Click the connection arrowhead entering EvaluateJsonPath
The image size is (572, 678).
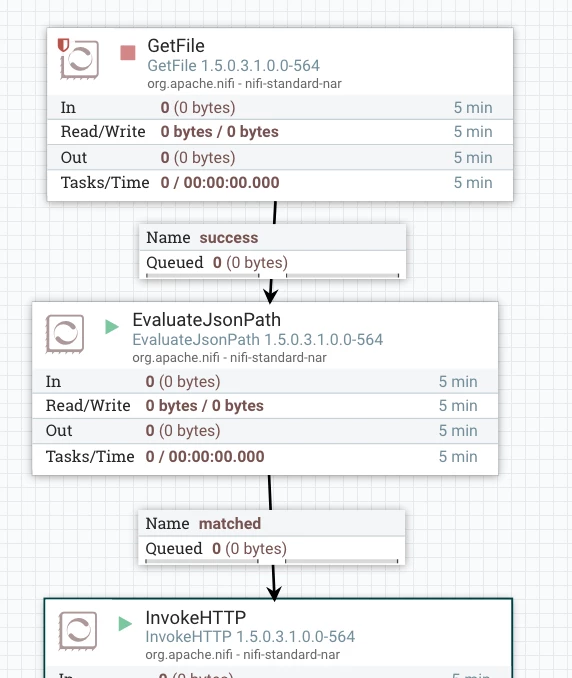271,296
